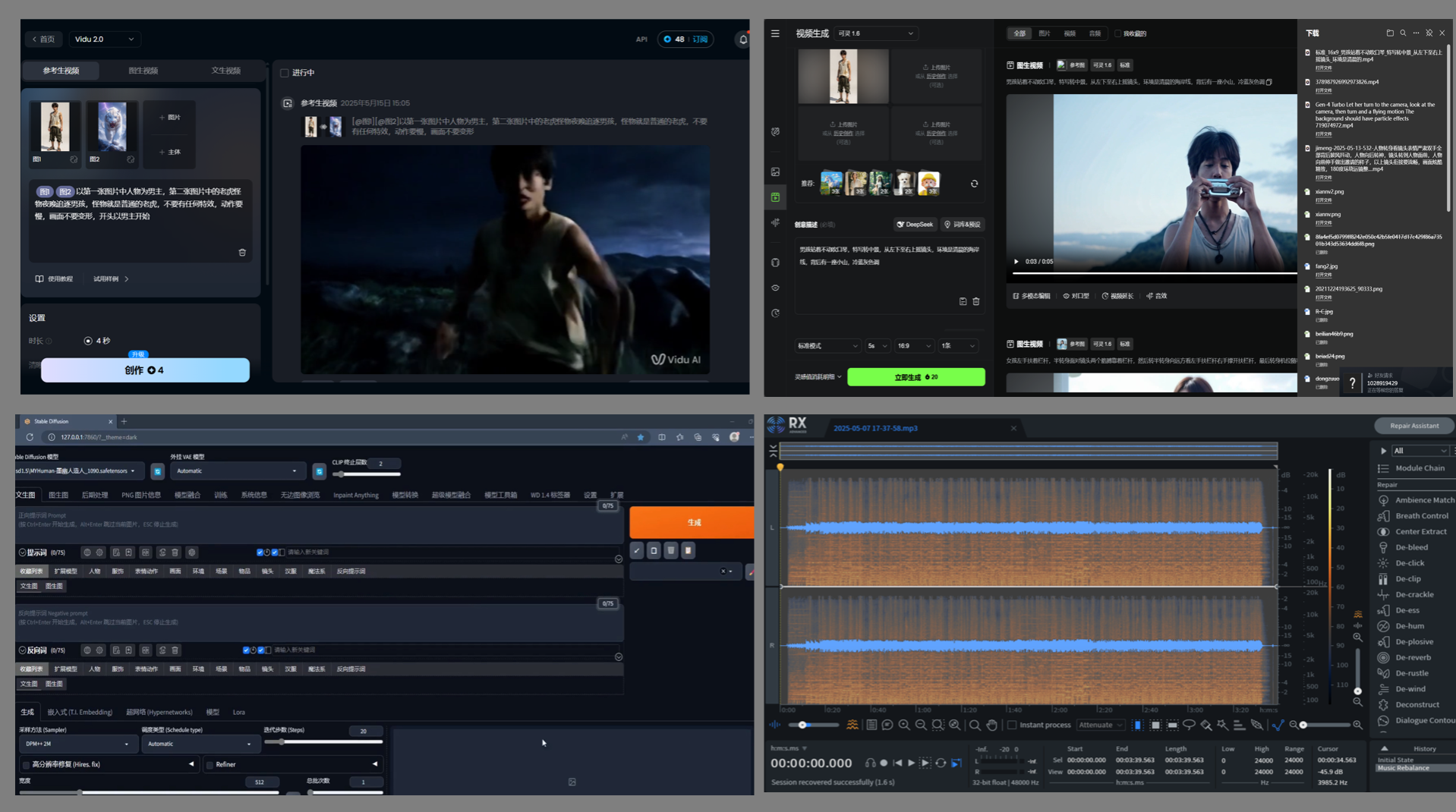Image resolution: width=1456 pixels, height=812 pixels.
Task: Open the PNG 图片信息 tab
Action: 140,496
